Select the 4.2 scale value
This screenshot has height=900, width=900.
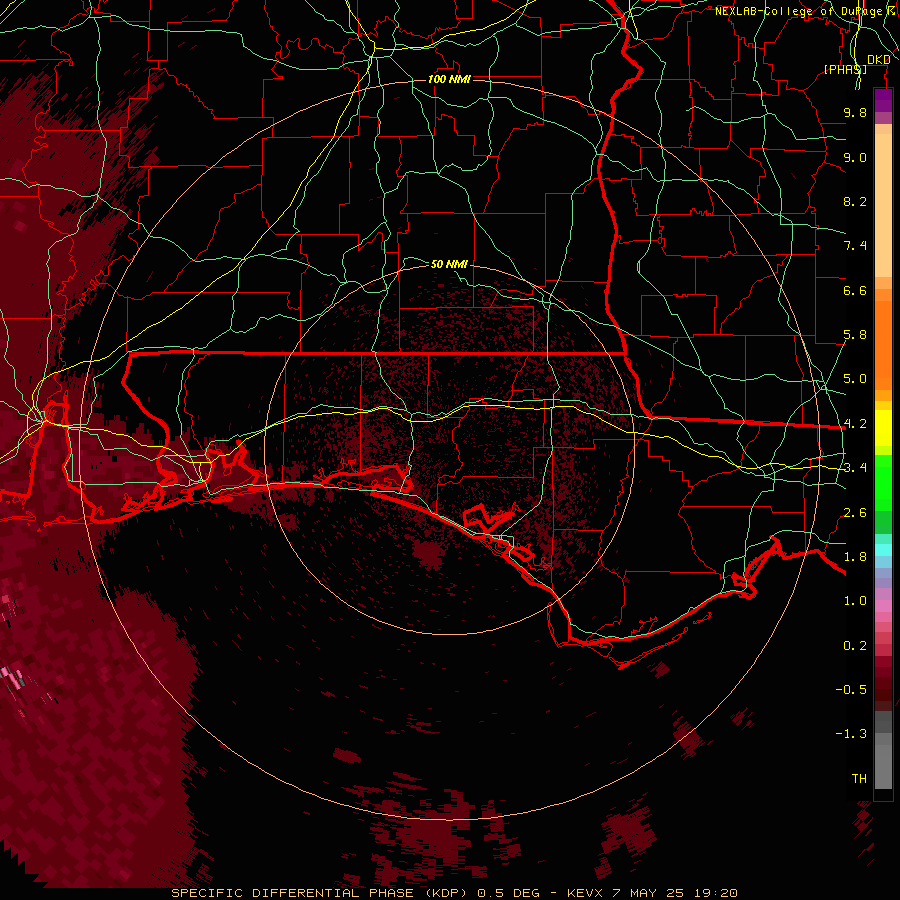[855, 424]
